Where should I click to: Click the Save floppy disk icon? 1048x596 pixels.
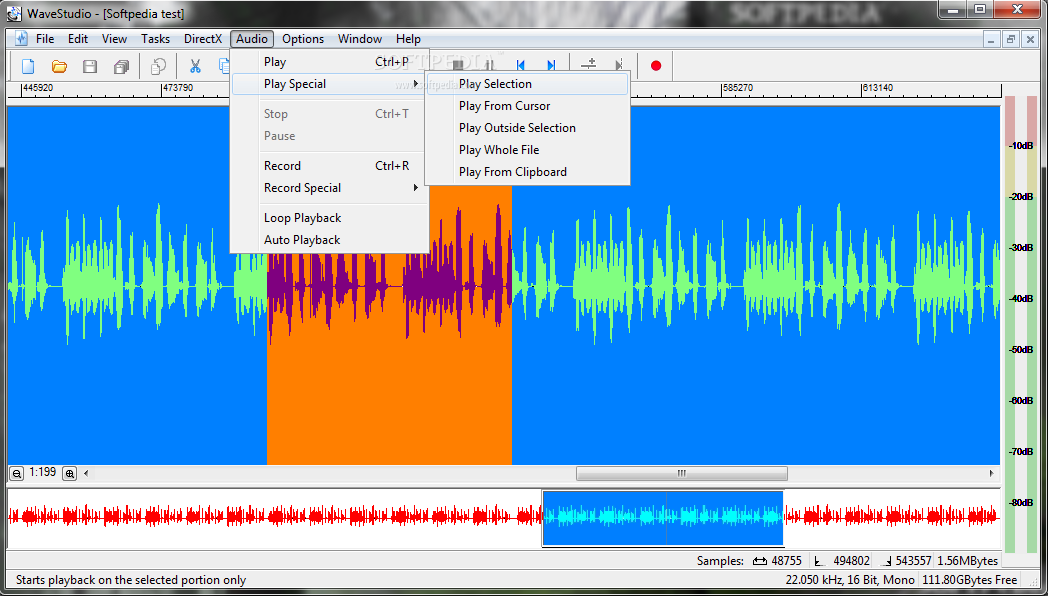(90, 66)
